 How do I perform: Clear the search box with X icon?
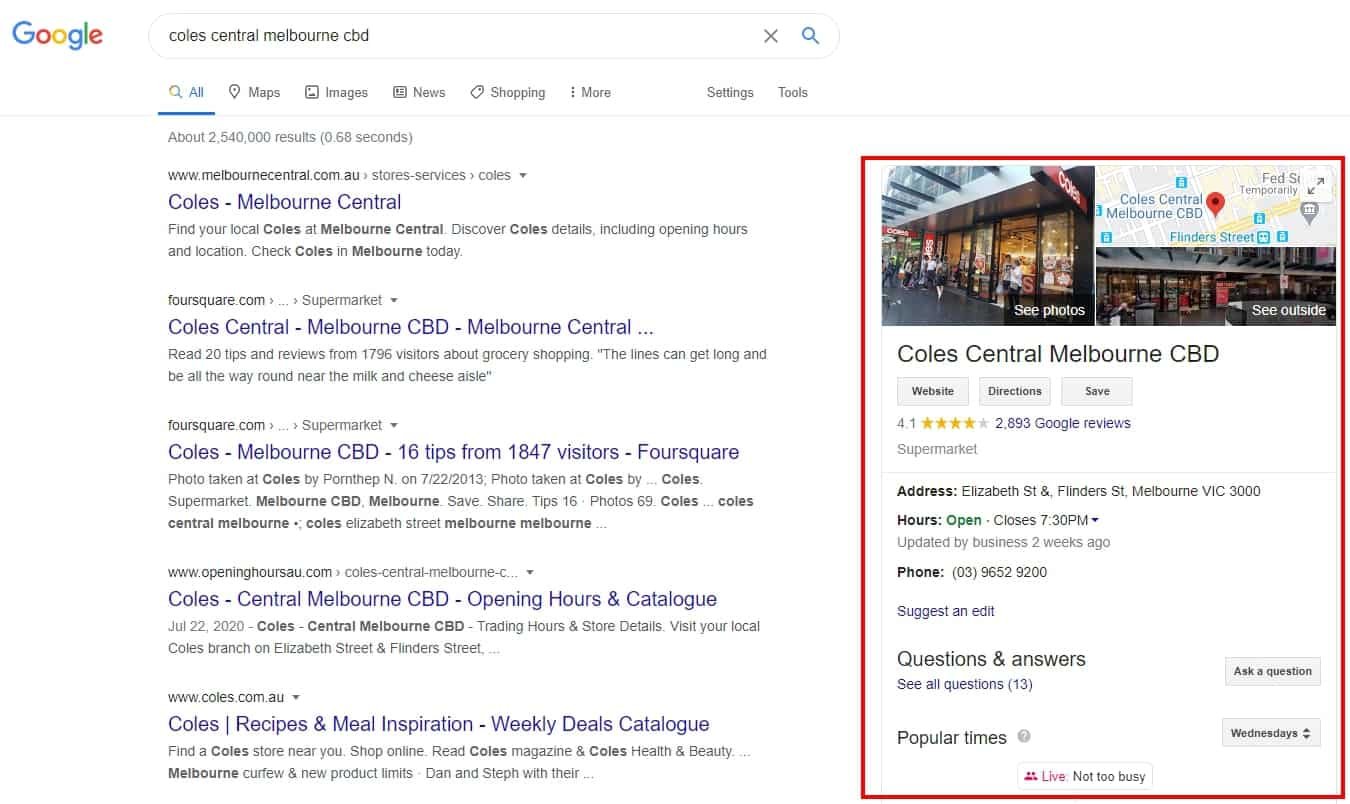click(x=771, y=36)
